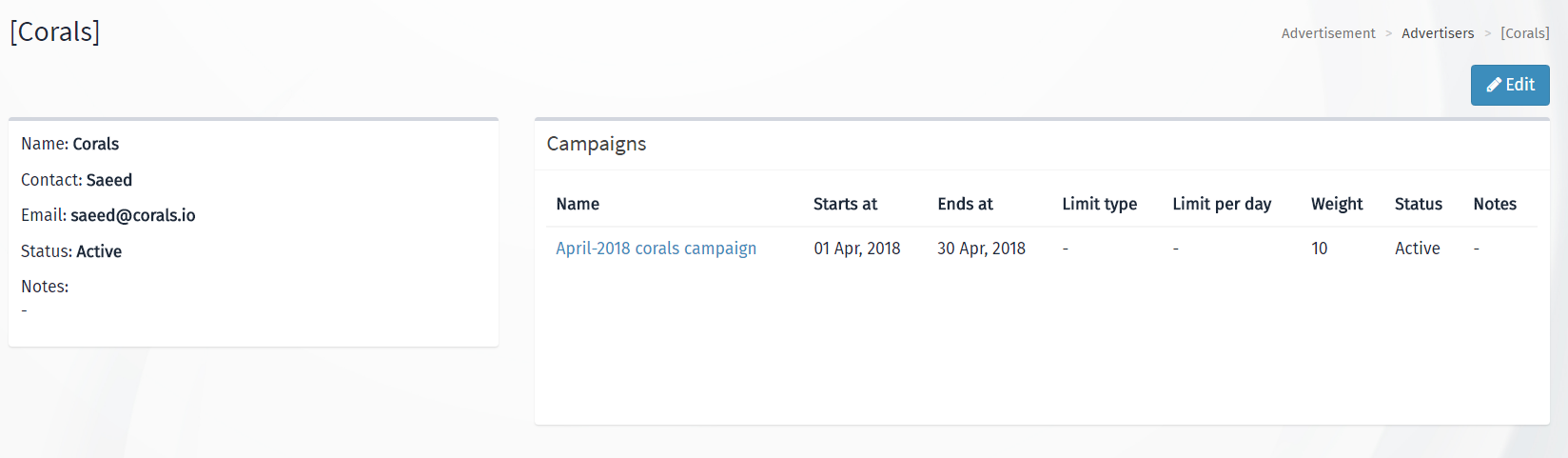Click Advertisement in the breadcrumb
Screen dimensions: 1568x458
click(x=1328, y=33)
